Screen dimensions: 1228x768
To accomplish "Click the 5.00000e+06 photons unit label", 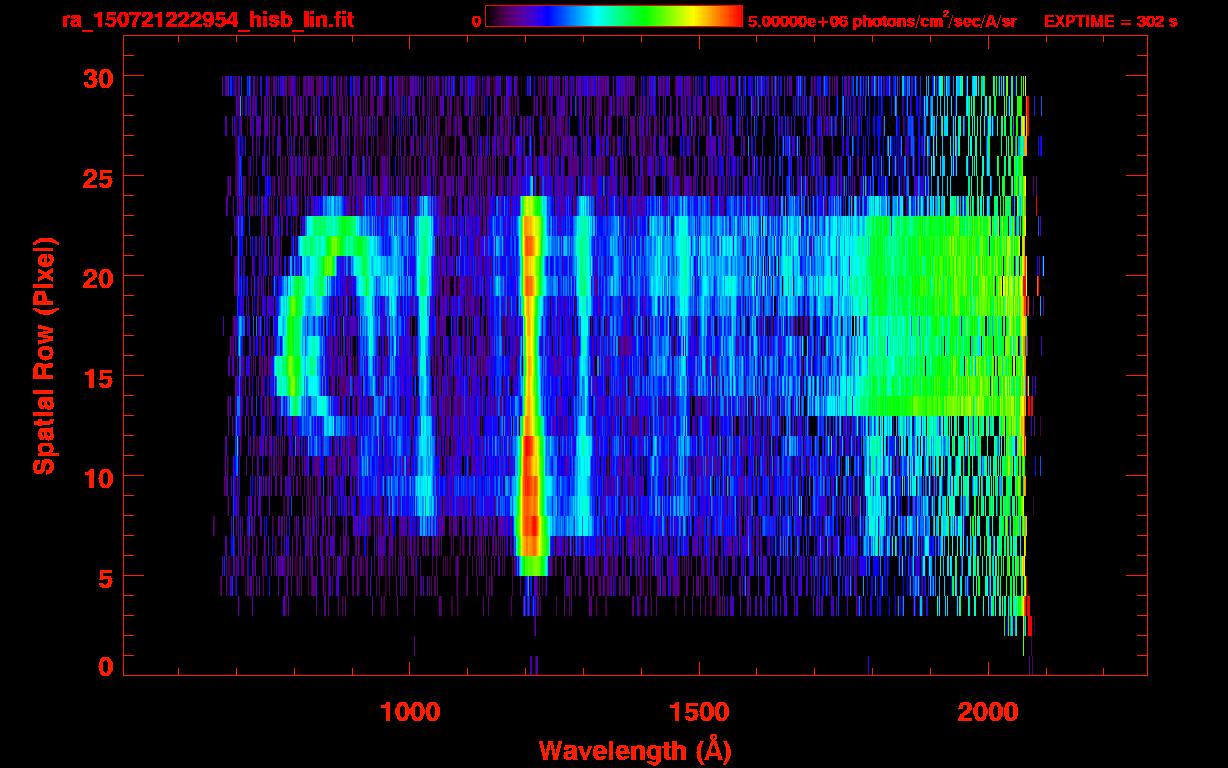I will pos(882,21).
